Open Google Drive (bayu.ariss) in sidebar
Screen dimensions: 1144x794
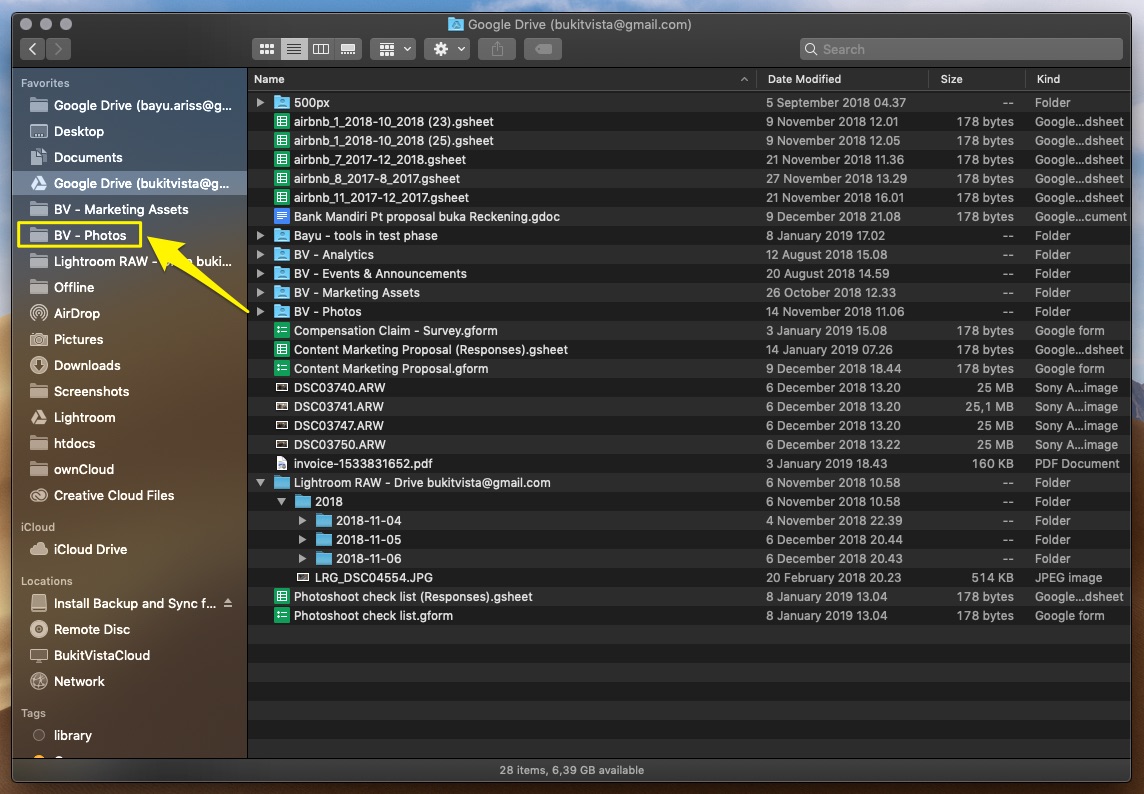coord(130,105)
